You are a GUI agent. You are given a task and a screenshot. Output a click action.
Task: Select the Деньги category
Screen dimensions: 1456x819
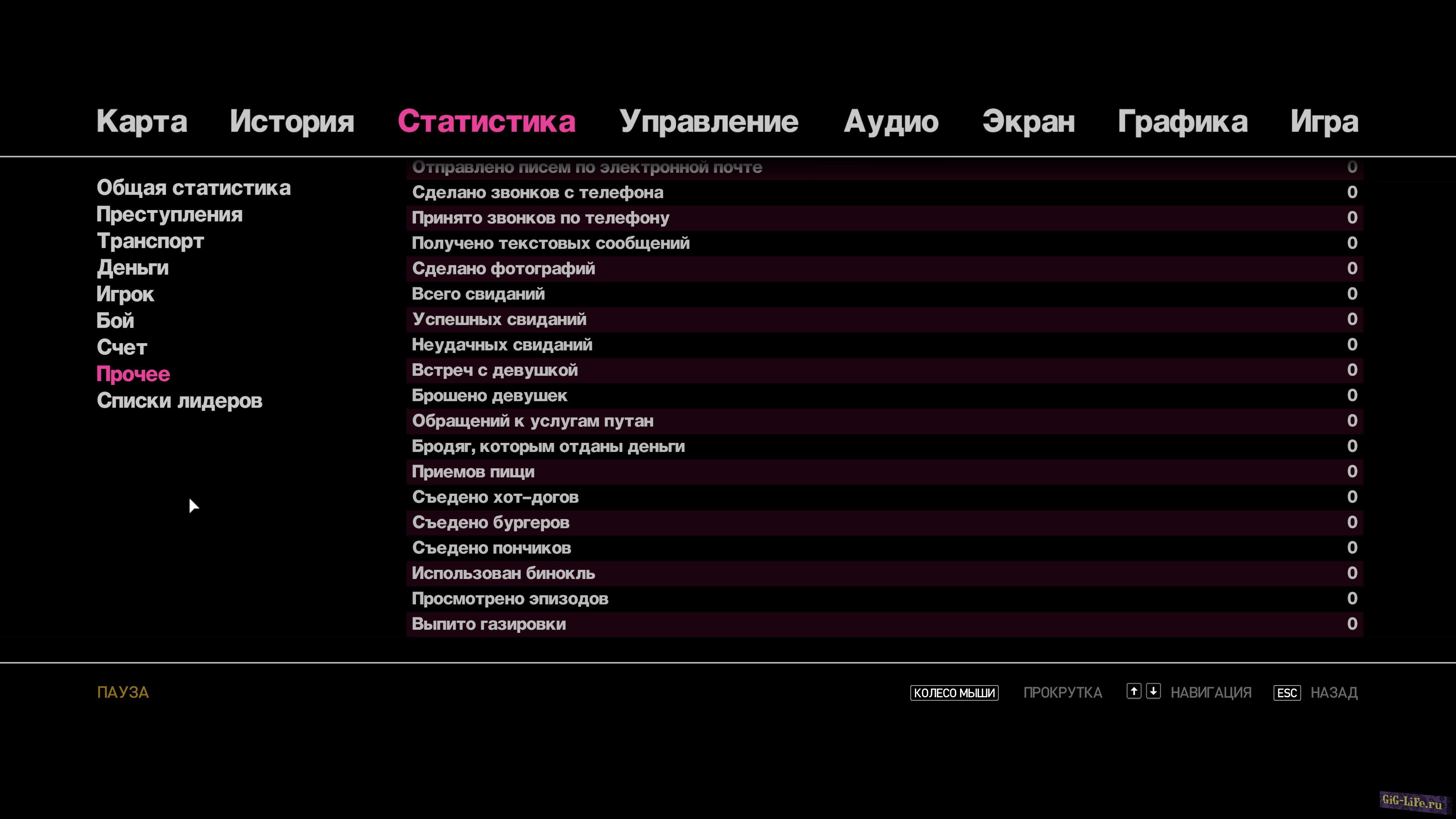tap(133, 268)
